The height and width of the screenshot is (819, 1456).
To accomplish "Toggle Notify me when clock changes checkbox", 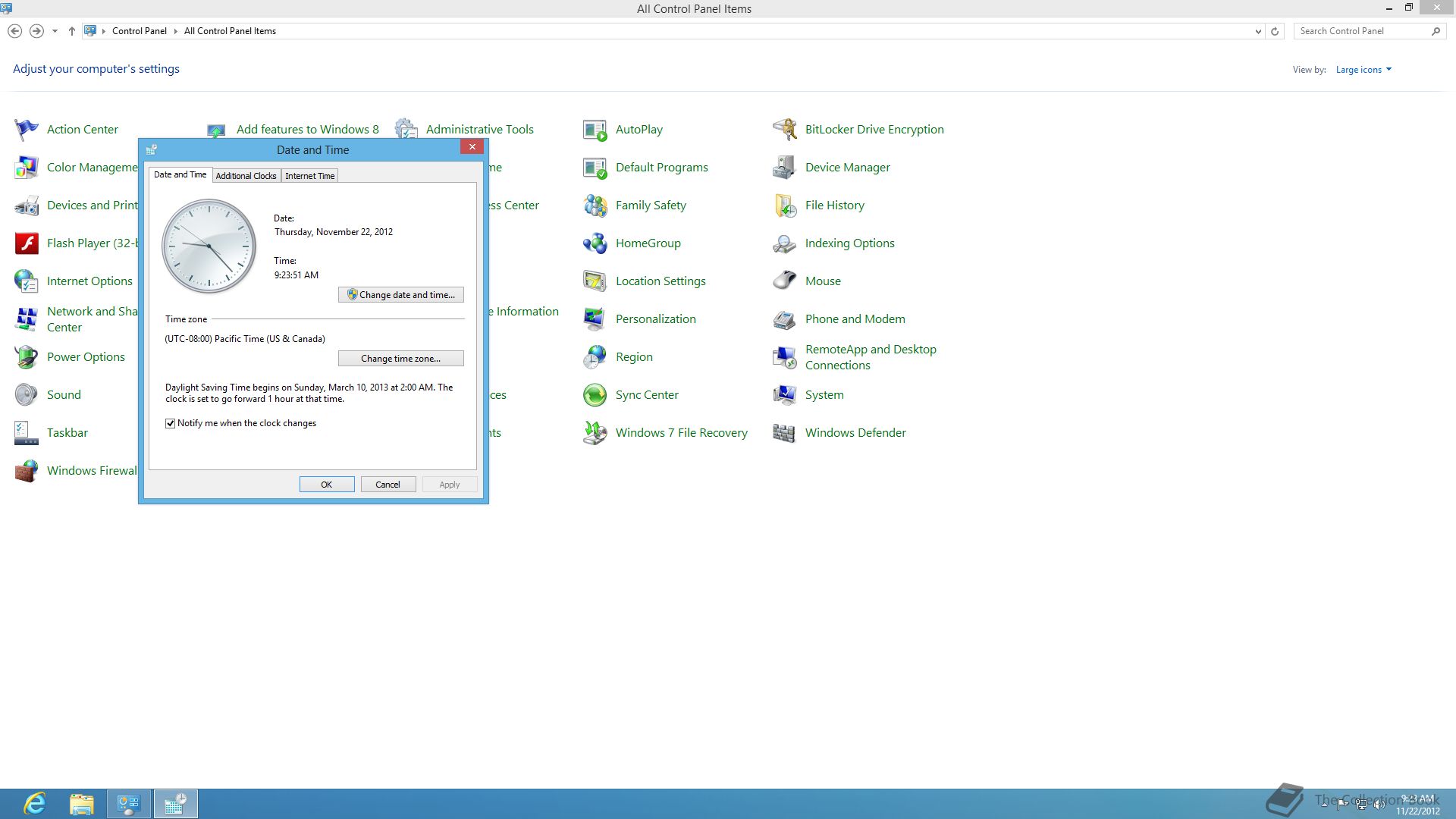I will pyautogui.click(x=171, y=424).
